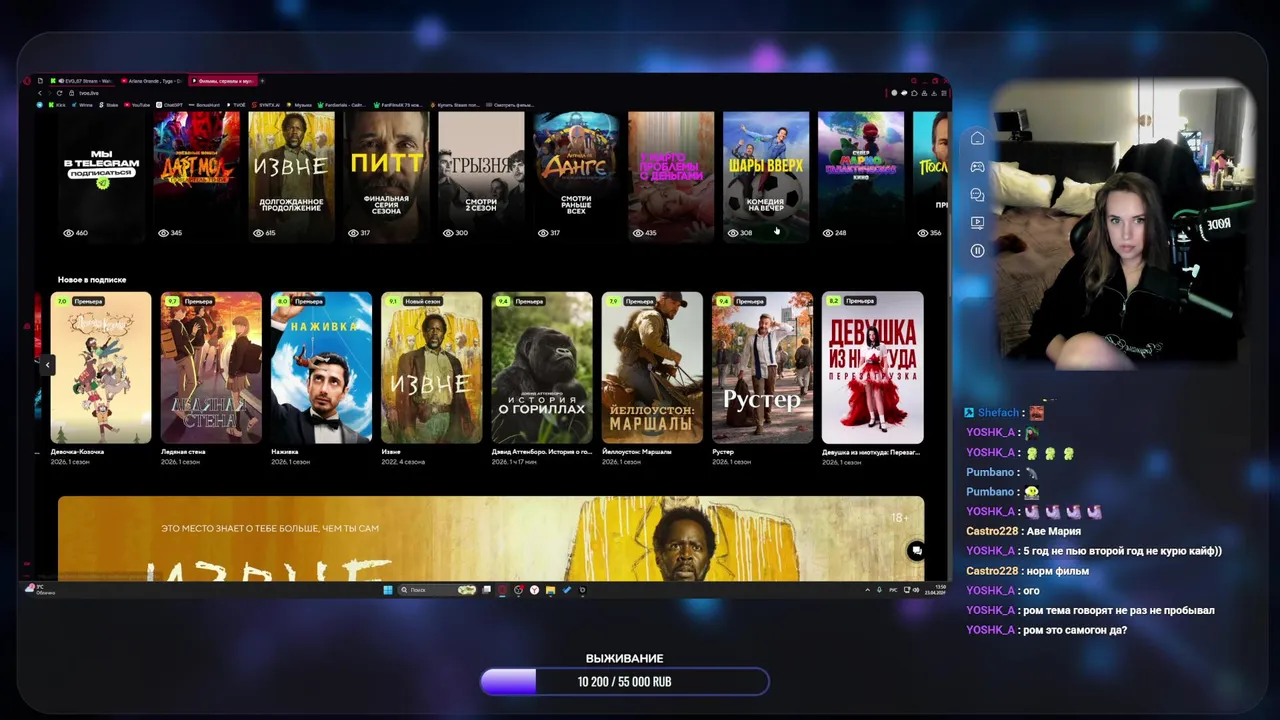Open Yandex browser icon on taskbar
Screen dimensions: 1280x720
pos(534,590)
